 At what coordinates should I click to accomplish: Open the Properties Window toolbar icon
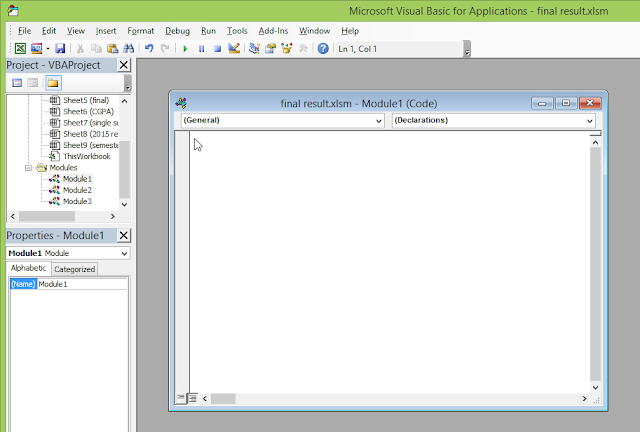coord(270,49)
